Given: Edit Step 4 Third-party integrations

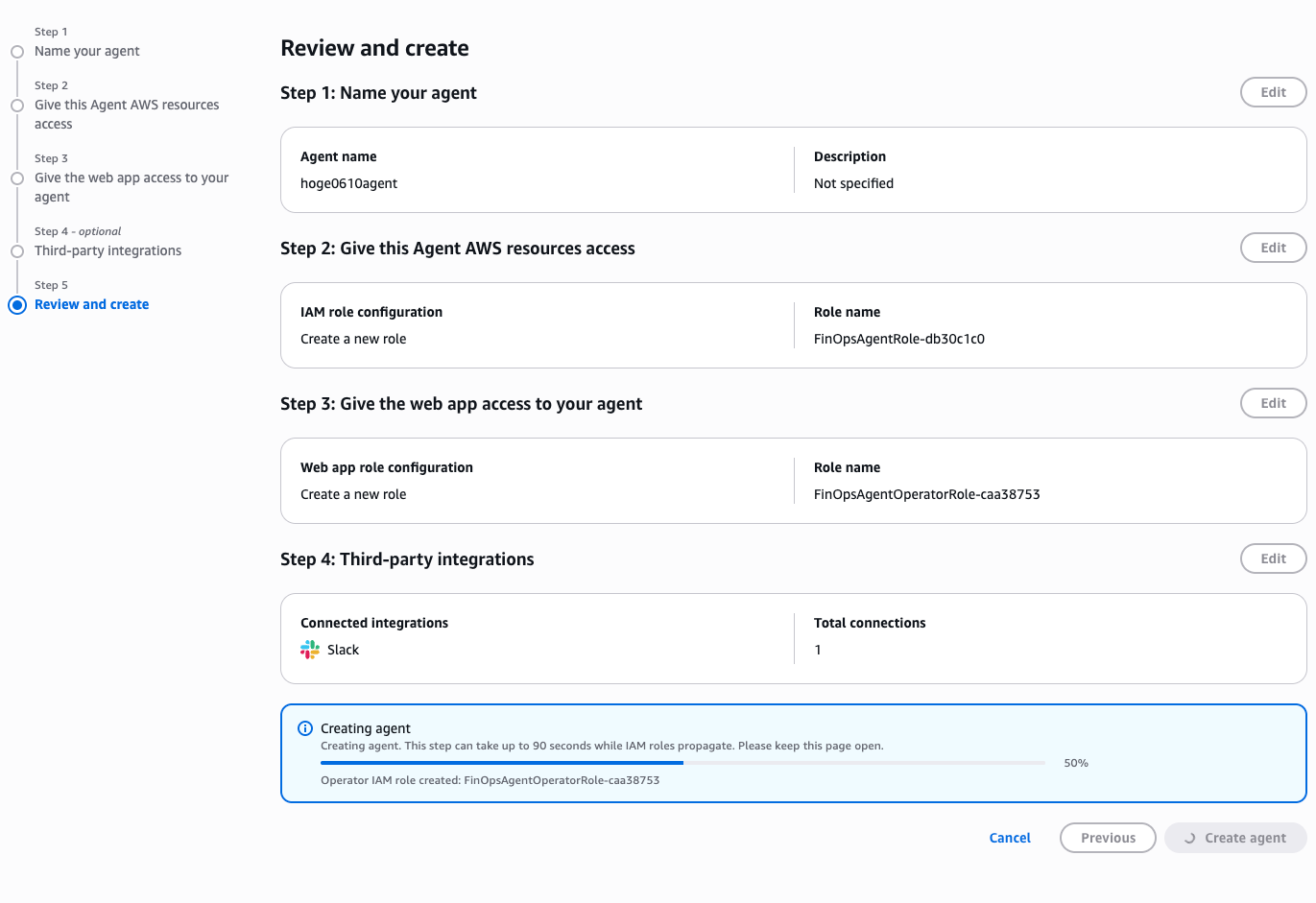Looking at the screenshot, I should coord(1273,558).
